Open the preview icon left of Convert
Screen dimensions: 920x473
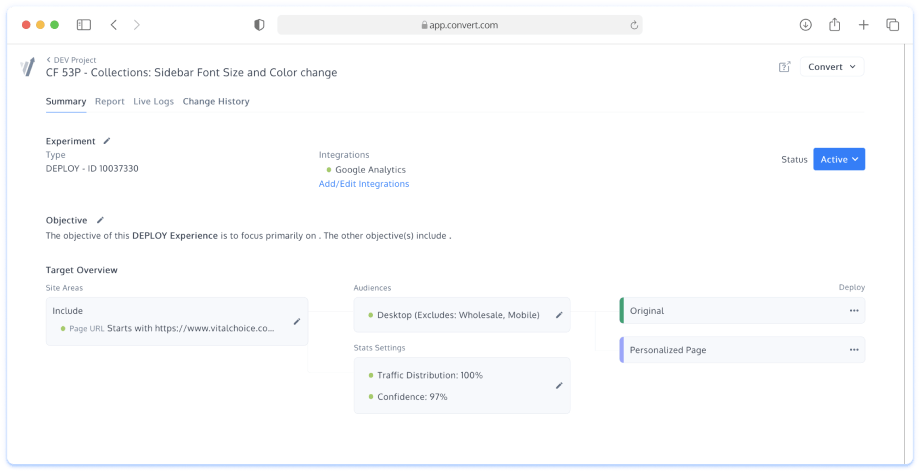pyautogui.click(x=785, y=67)
